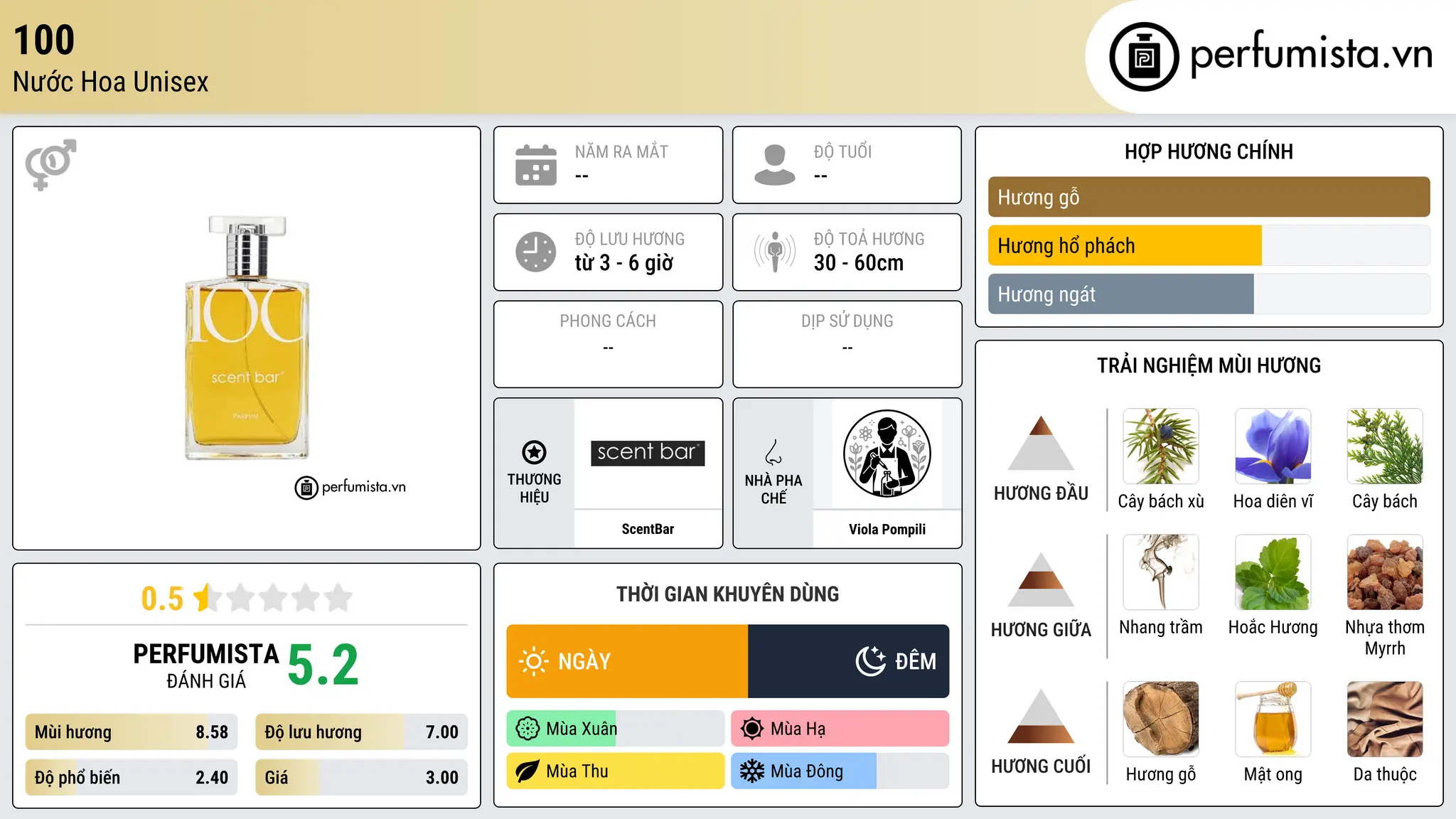The height and width of the screenshot is (819, 1456).
Task: Click the nose icon for perfumer
Action: (773, 452)
